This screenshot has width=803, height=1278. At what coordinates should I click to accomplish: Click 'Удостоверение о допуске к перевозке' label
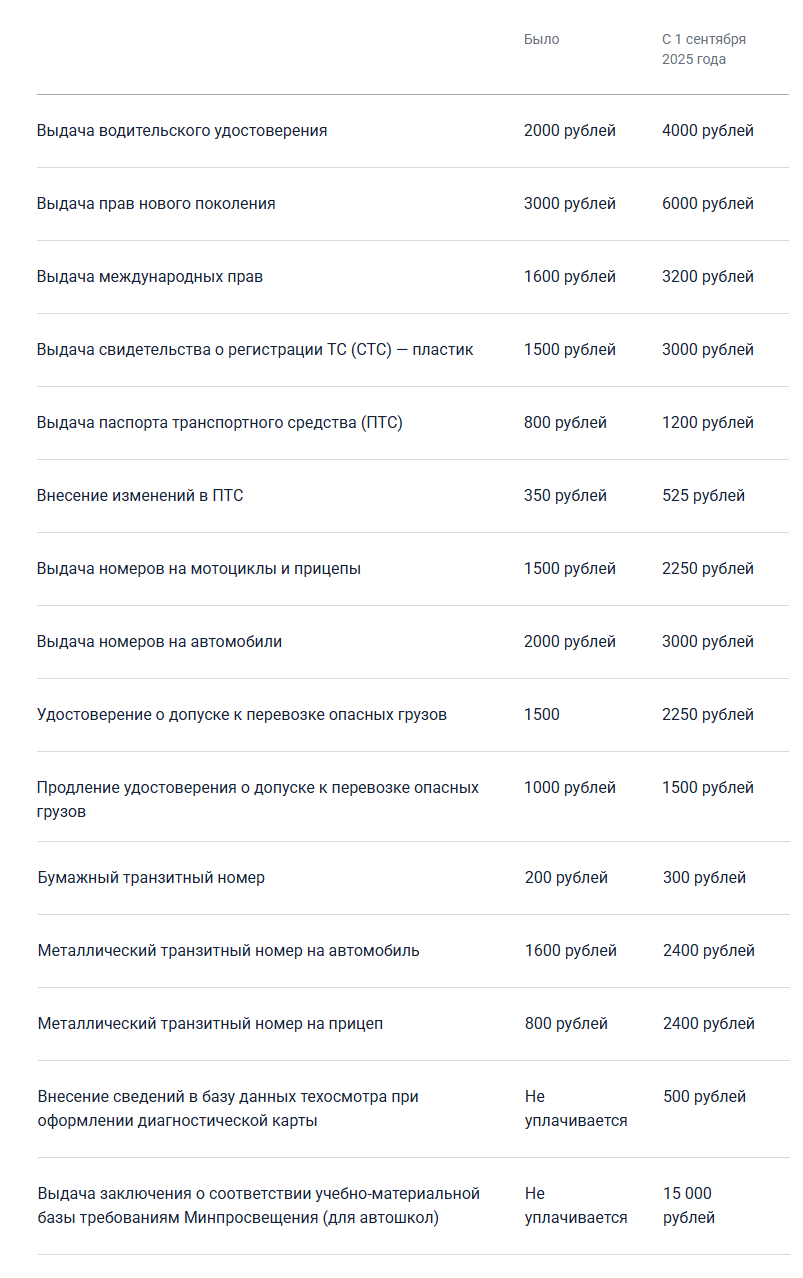[x=242, y=715]
